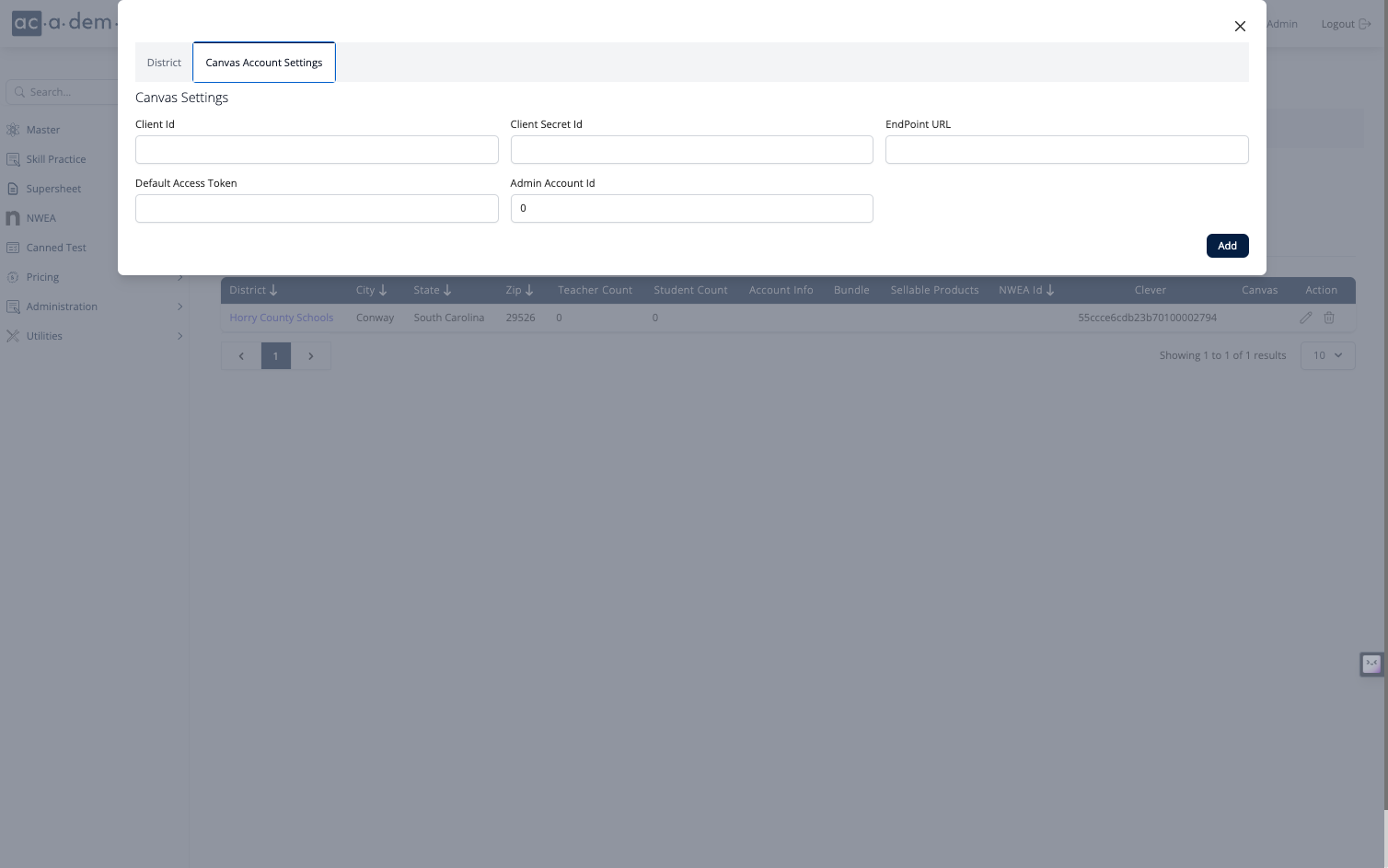Click the Conway city cell
This screenshot has height=868, width=1388.
point(375,318)
